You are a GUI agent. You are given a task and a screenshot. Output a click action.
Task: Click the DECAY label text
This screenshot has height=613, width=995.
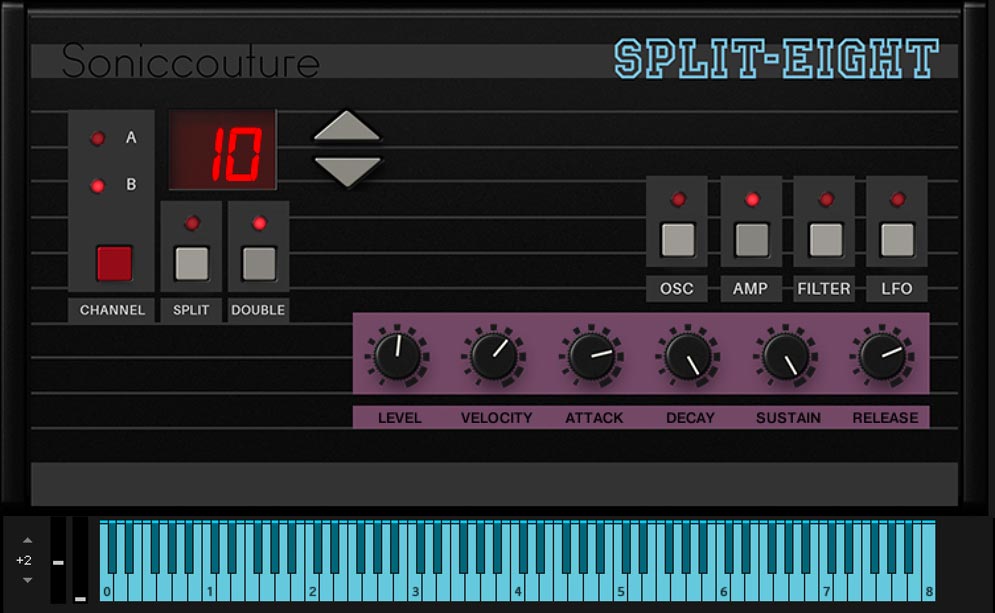(x=690, y=418)
